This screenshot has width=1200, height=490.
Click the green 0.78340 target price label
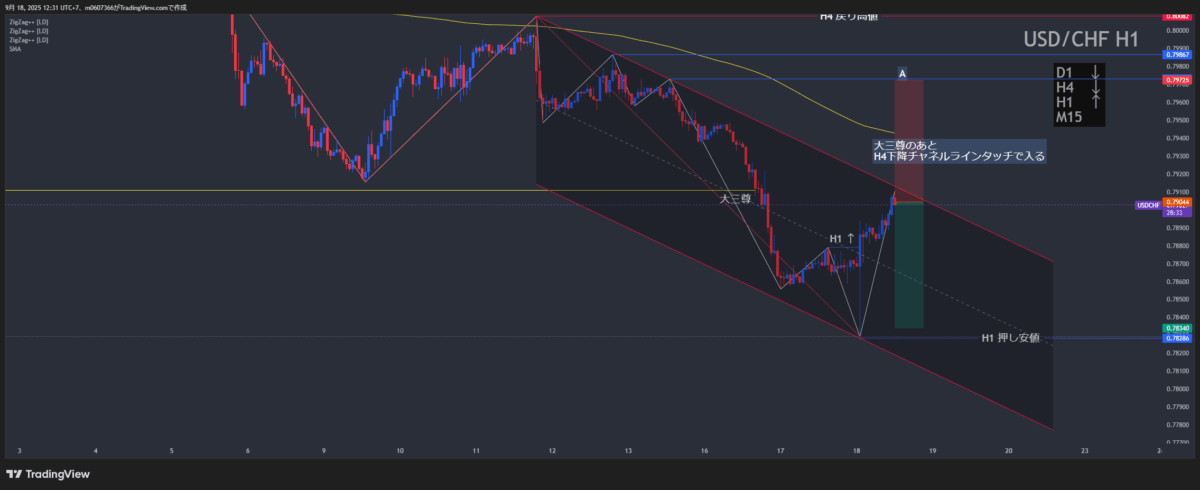tap(1175, 328)
